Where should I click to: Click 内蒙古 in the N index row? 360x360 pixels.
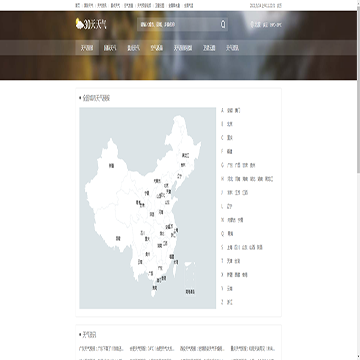tap(231, 220)
